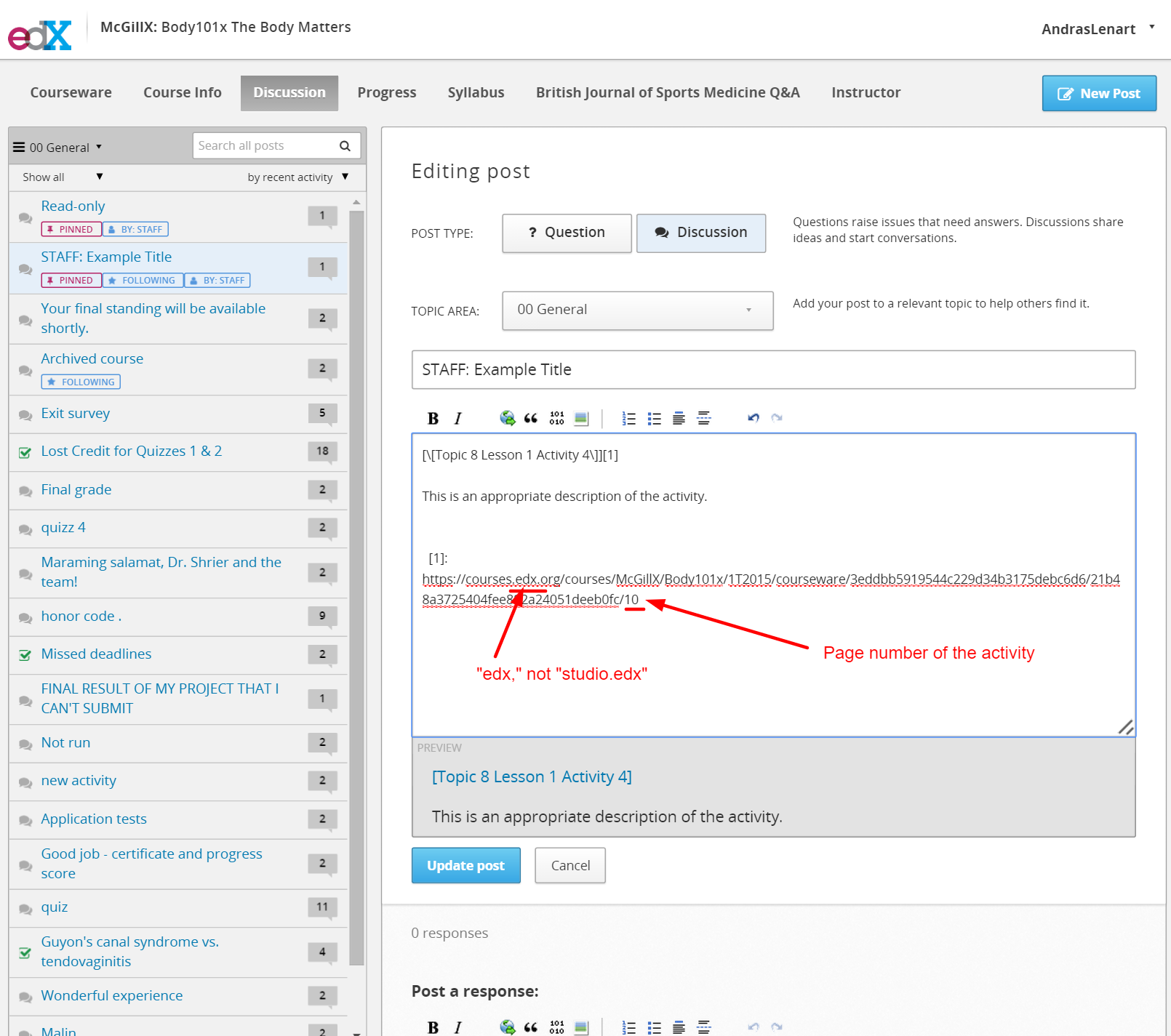Open the by recent activity sort dropdown
The height and width of the screenshot is (1036, 1171).
(x=298, y=177)
